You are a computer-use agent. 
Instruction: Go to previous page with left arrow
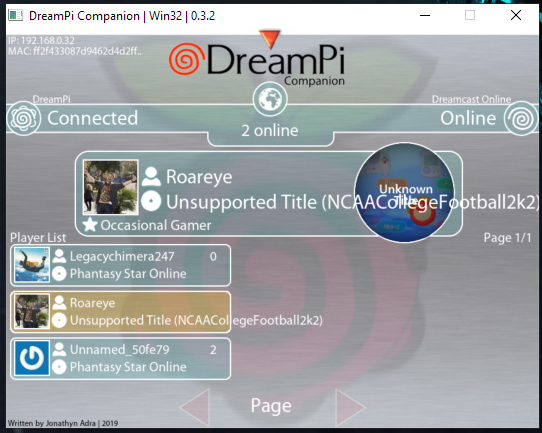coord(195,407)
